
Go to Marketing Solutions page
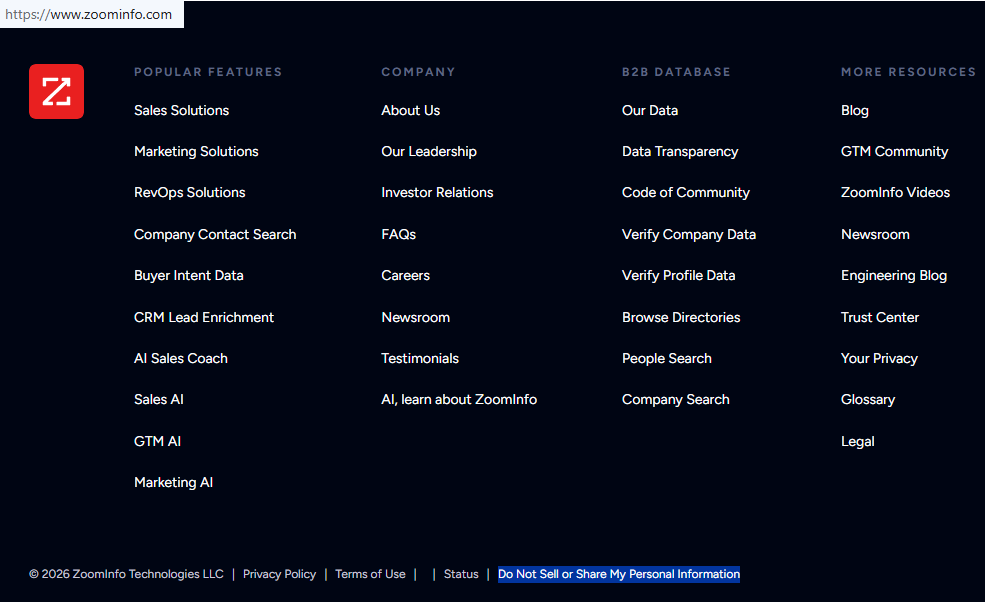click(196, 151)
